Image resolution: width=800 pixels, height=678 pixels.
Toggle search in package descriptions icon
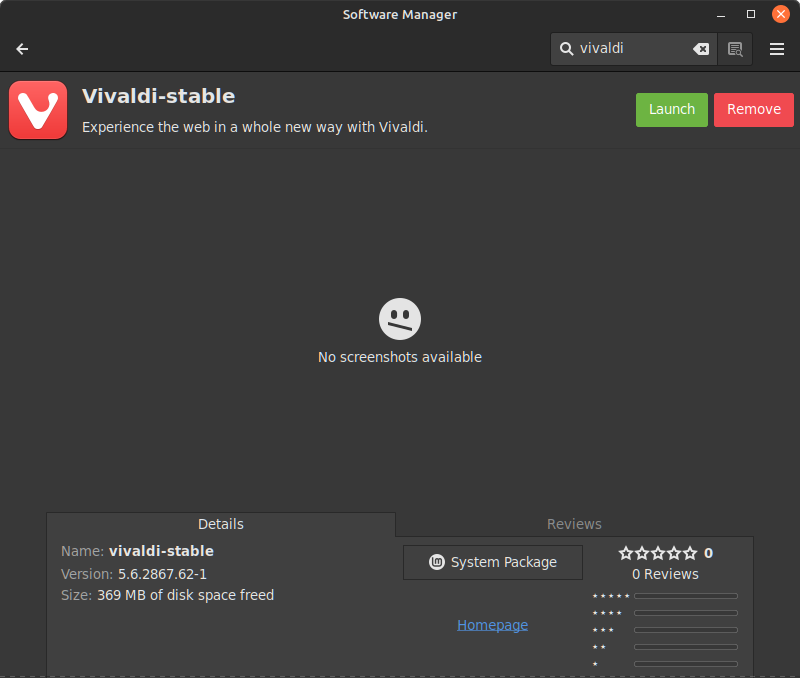[x=735, y=49]
